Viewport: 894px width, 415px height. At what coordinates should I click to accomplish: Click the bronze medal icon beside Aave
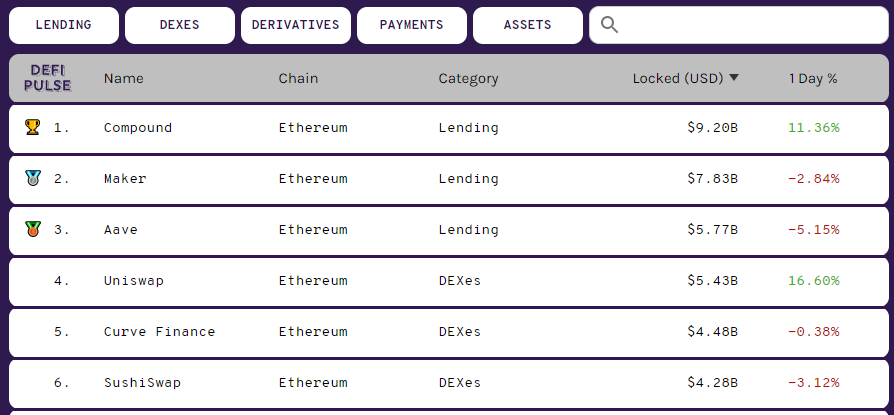point(32,229)
